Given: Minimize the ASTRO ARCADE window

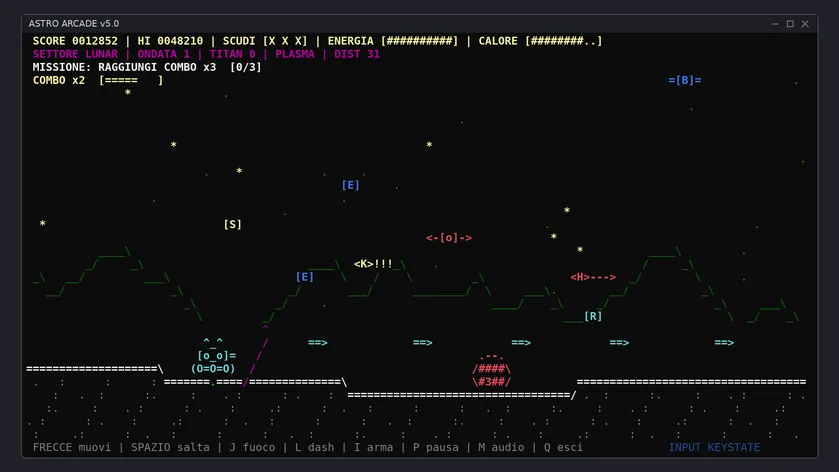Looking at the screenshot, I should 775,24.
